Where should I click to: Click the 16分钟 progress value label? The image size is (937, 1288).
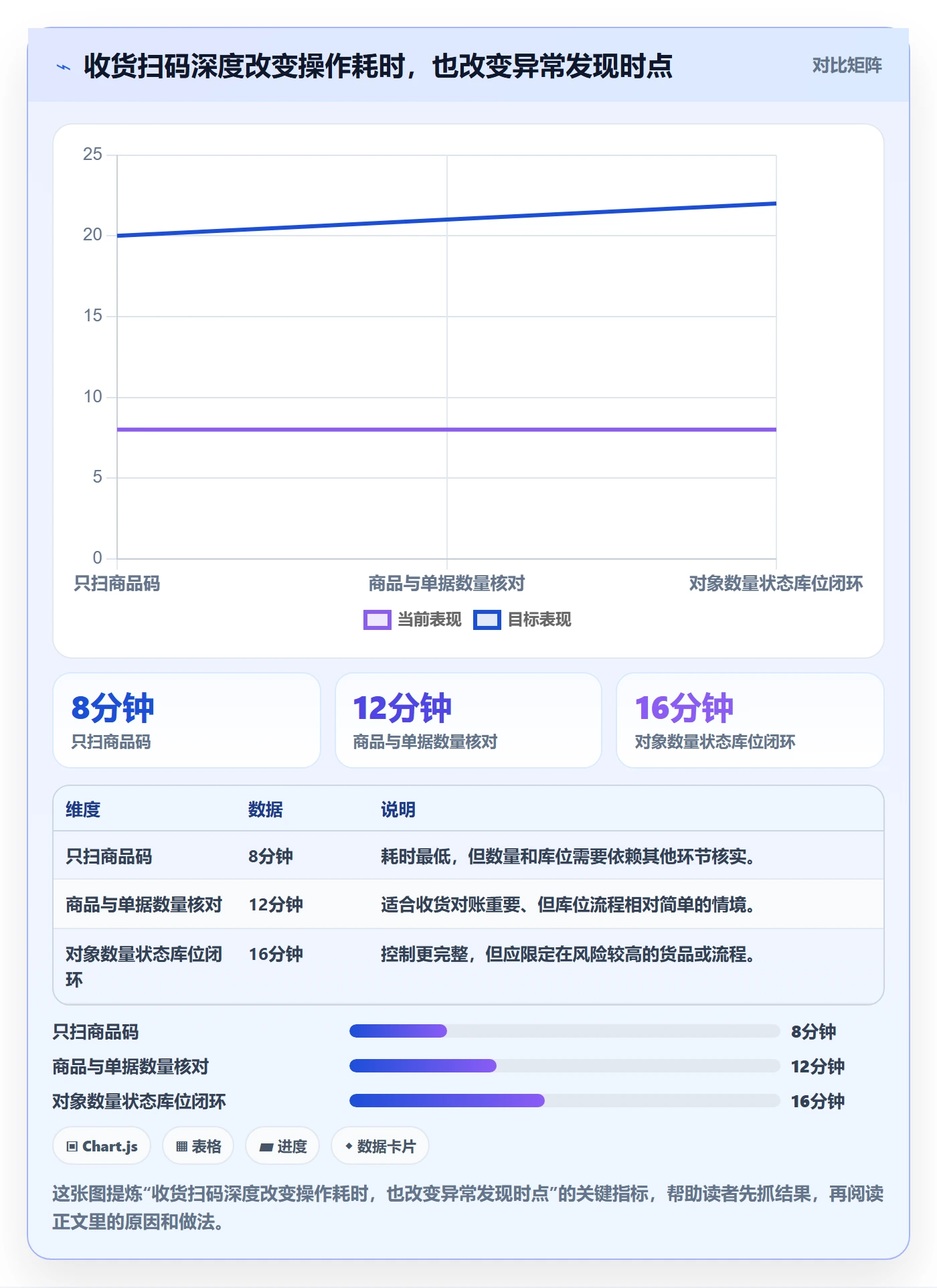click(818, 1101)
